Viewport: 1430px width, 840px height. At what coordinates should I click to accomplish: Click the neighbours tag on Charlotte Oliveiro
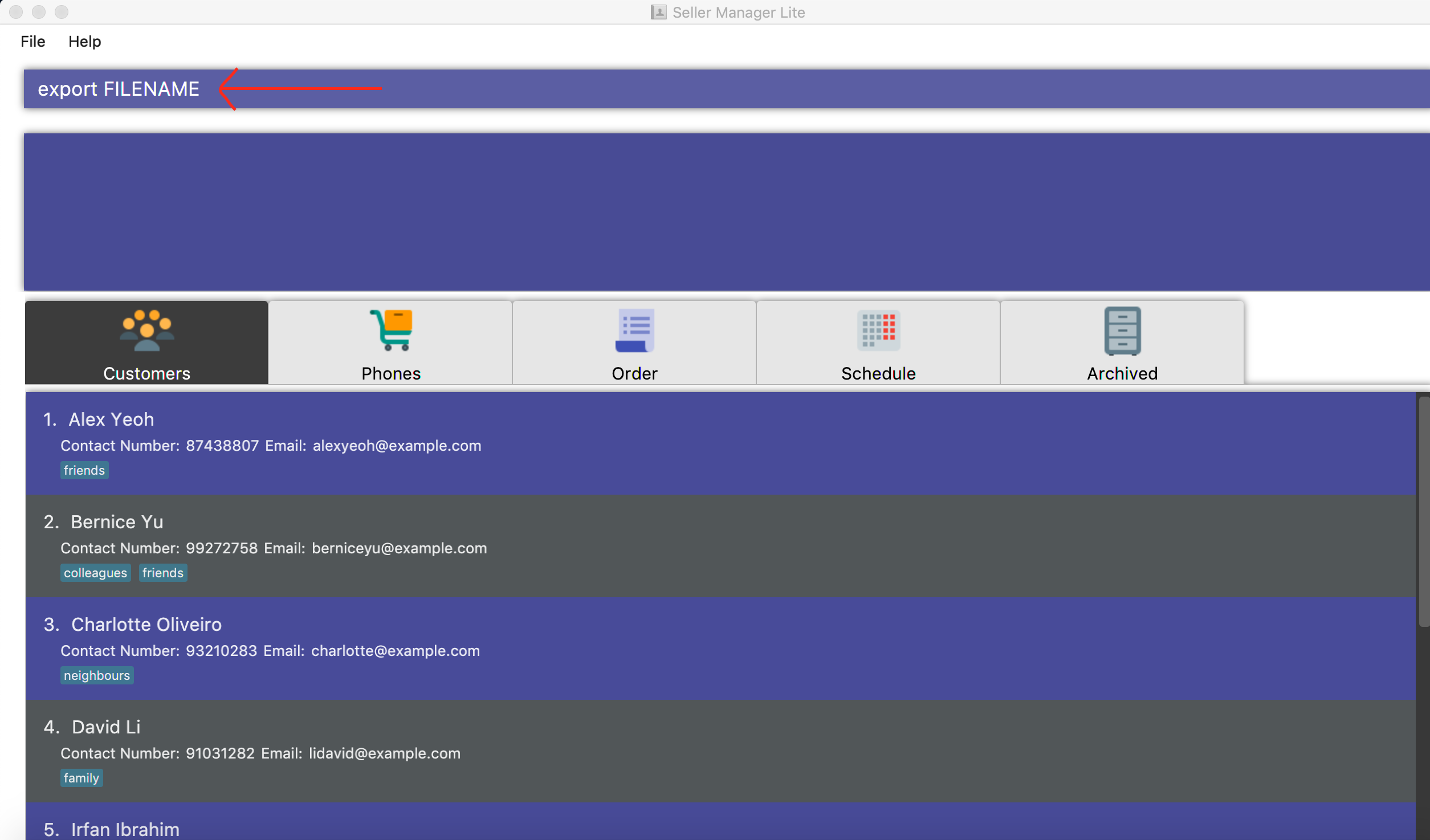pos(96,675)
